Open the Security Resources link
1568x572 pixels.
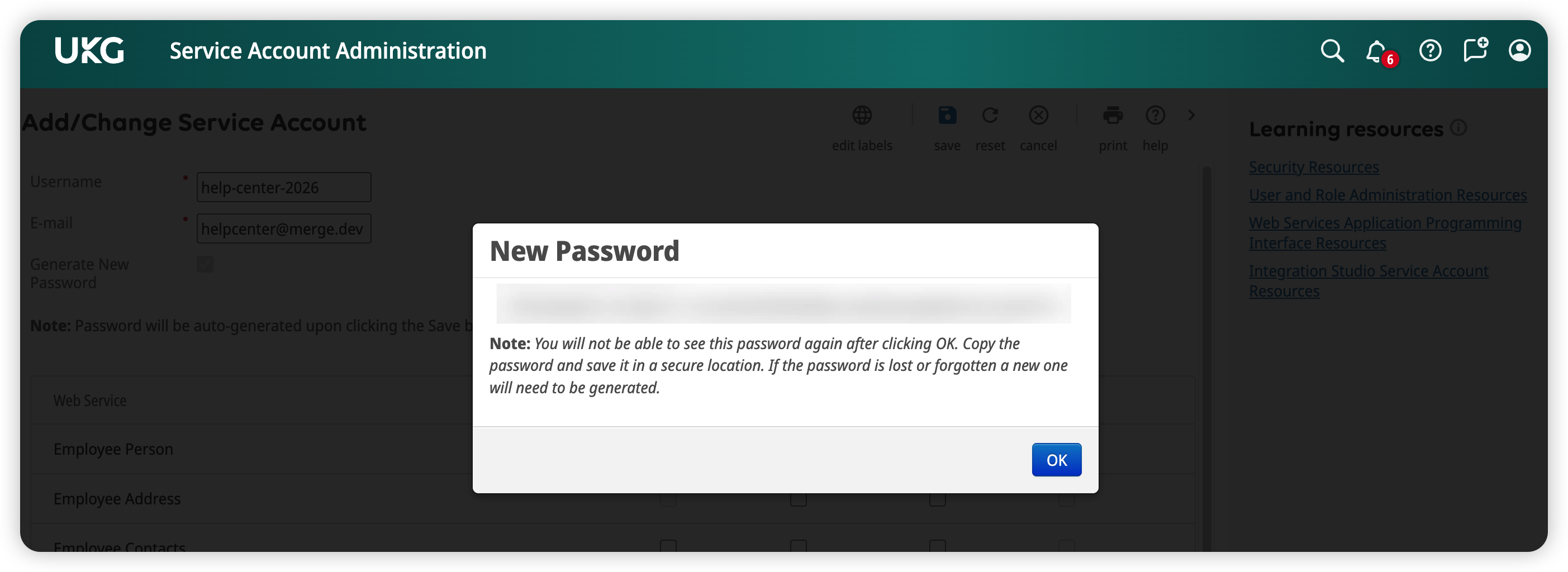1314,168
